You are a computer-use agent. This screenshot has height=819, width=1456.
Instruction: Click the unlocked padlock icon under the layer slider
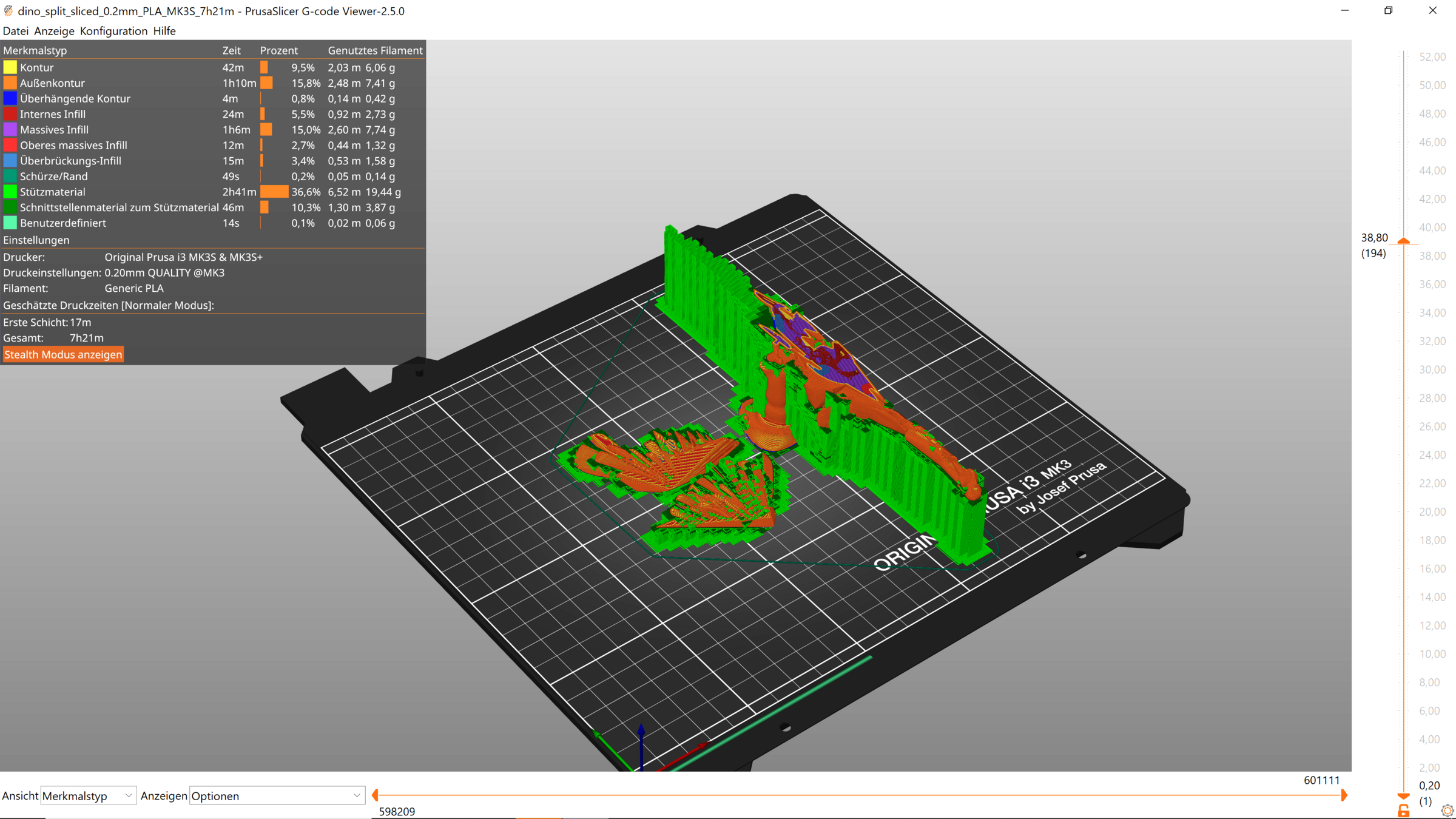(x=1403, y=811)
